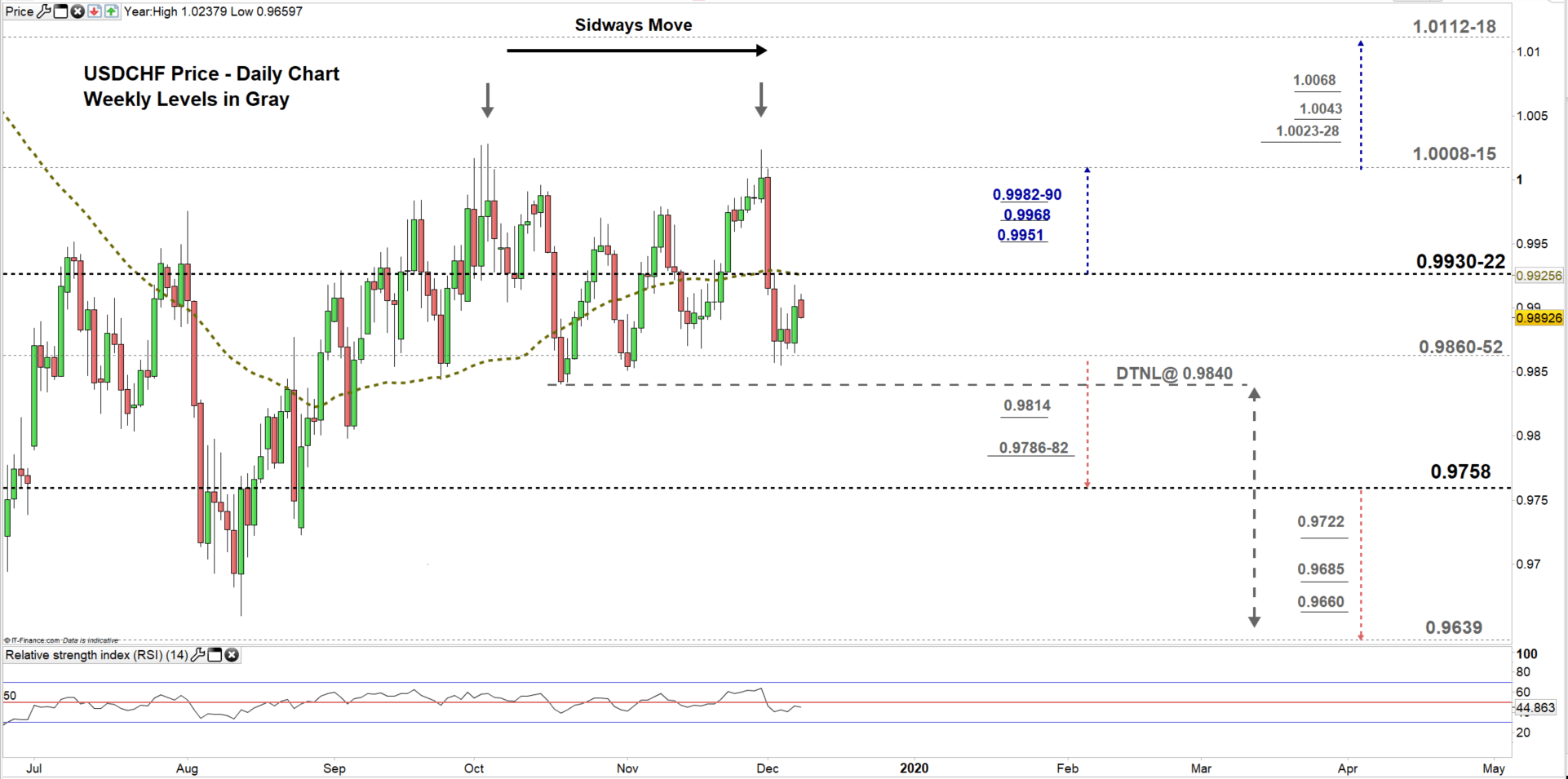Screen dimensions: 1568x779
Task: Maximize the RSI indicator panel icon
Action: point(215,655)
